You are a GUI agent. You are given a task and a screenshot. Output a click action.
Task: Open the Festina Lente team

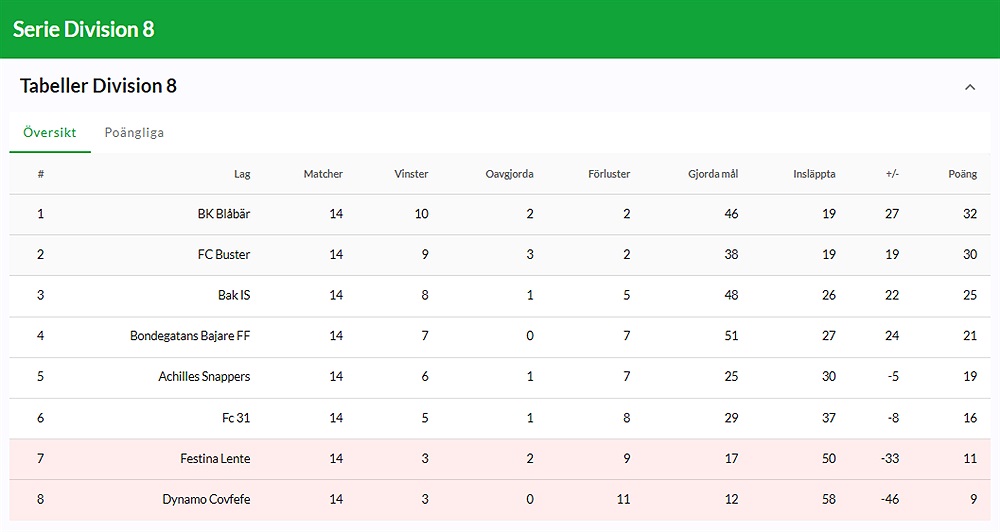point(215,459)
